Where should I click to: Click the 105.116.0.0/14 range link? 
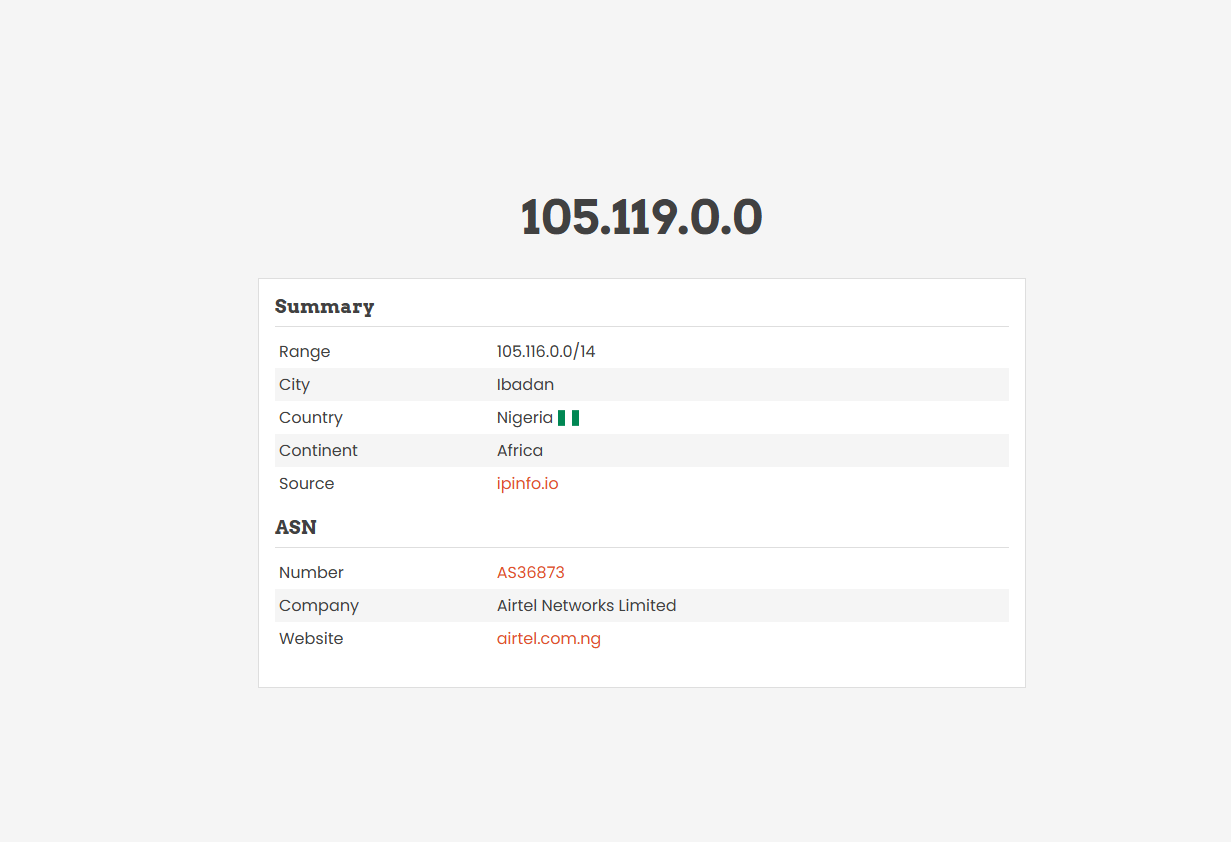click(545, 351)
